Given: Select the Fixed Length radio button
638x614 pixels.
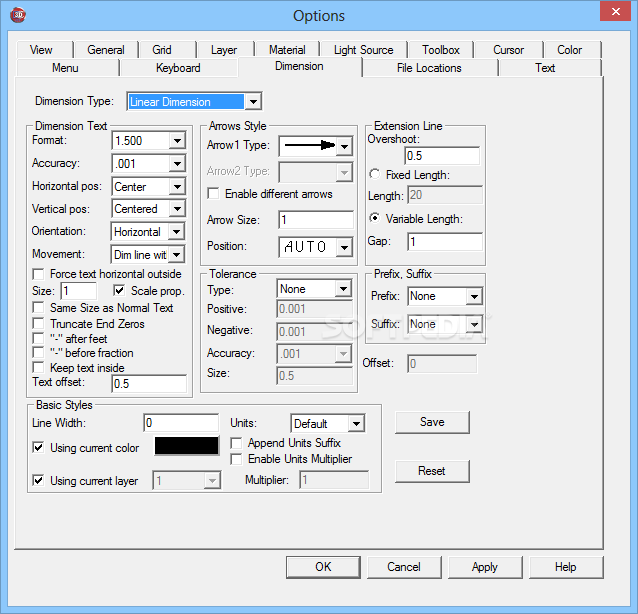Looking at the screenshot, I should pos(375,175).
